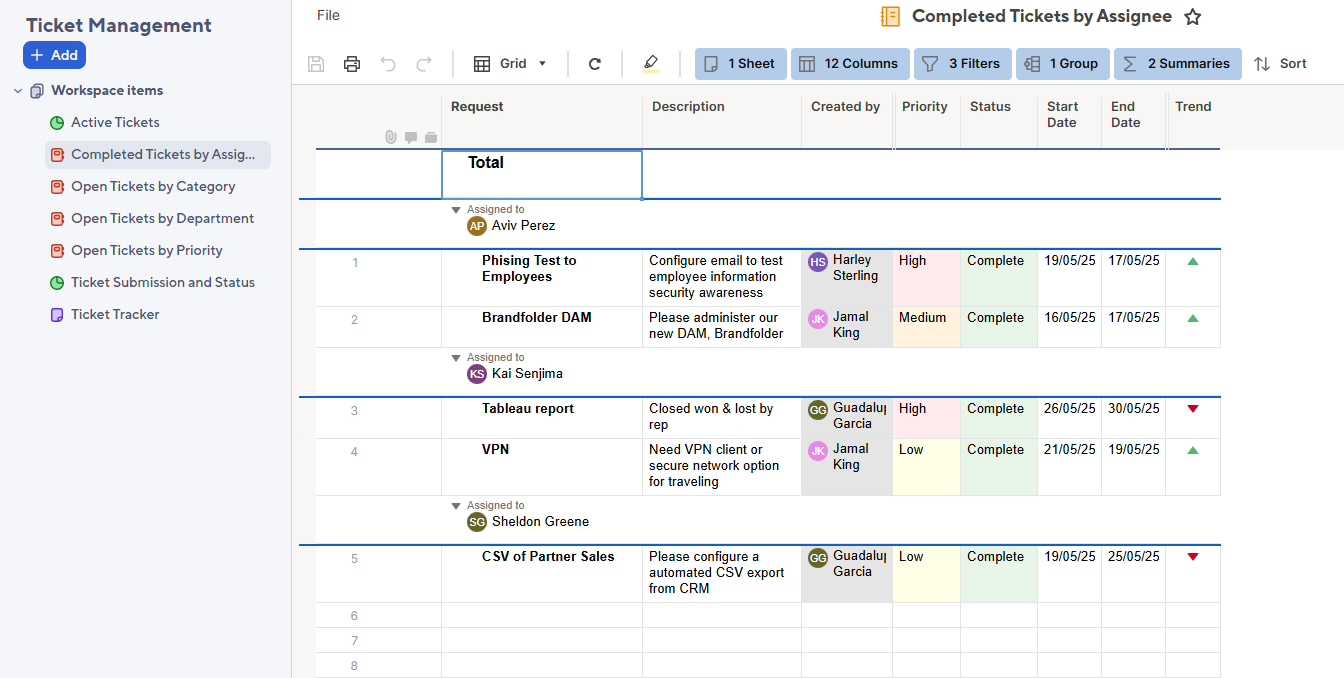Click the Redo arrow icon
Image resolution: width=1344 pixels, height=678 pixels.
click(x=424, y=64)
